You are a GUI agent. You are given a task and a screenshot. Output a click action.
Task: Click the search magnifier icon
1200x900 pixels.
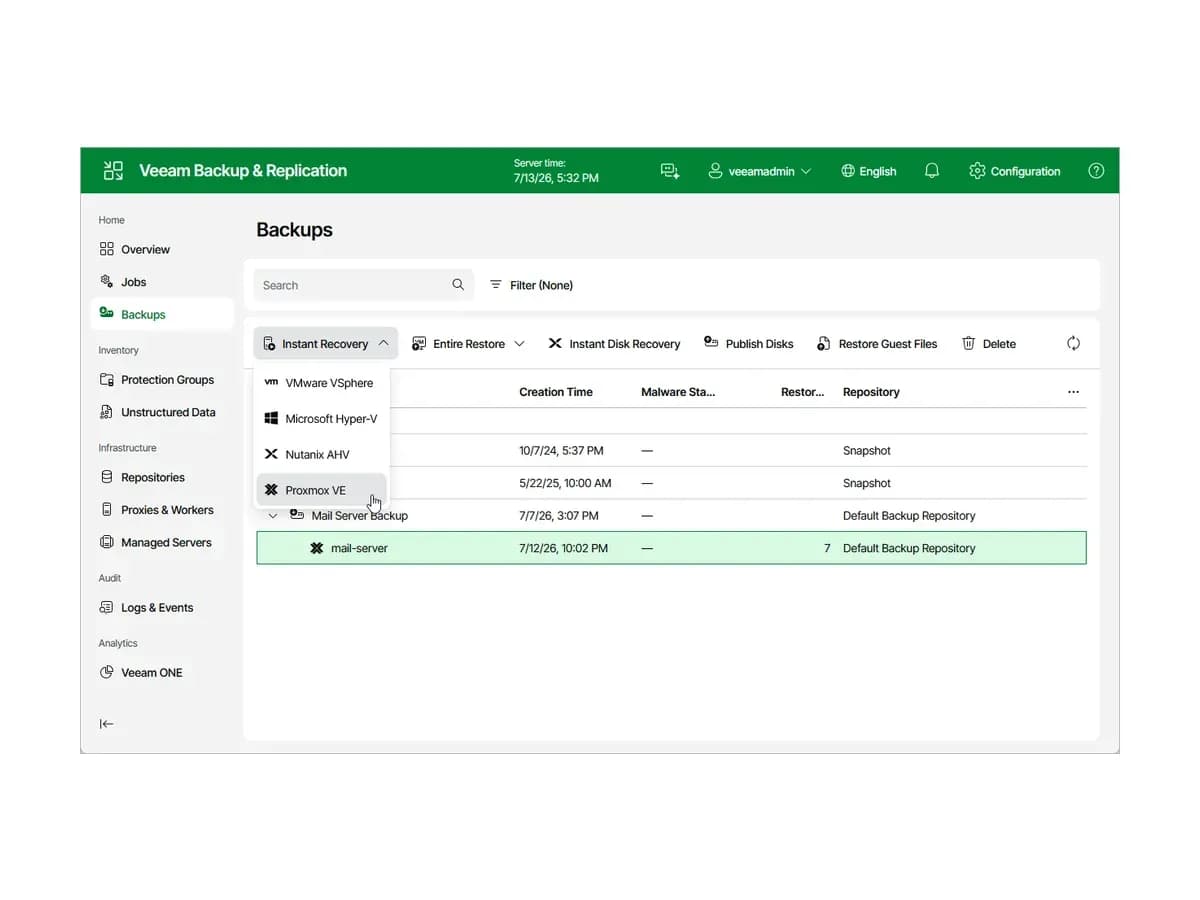458,285
